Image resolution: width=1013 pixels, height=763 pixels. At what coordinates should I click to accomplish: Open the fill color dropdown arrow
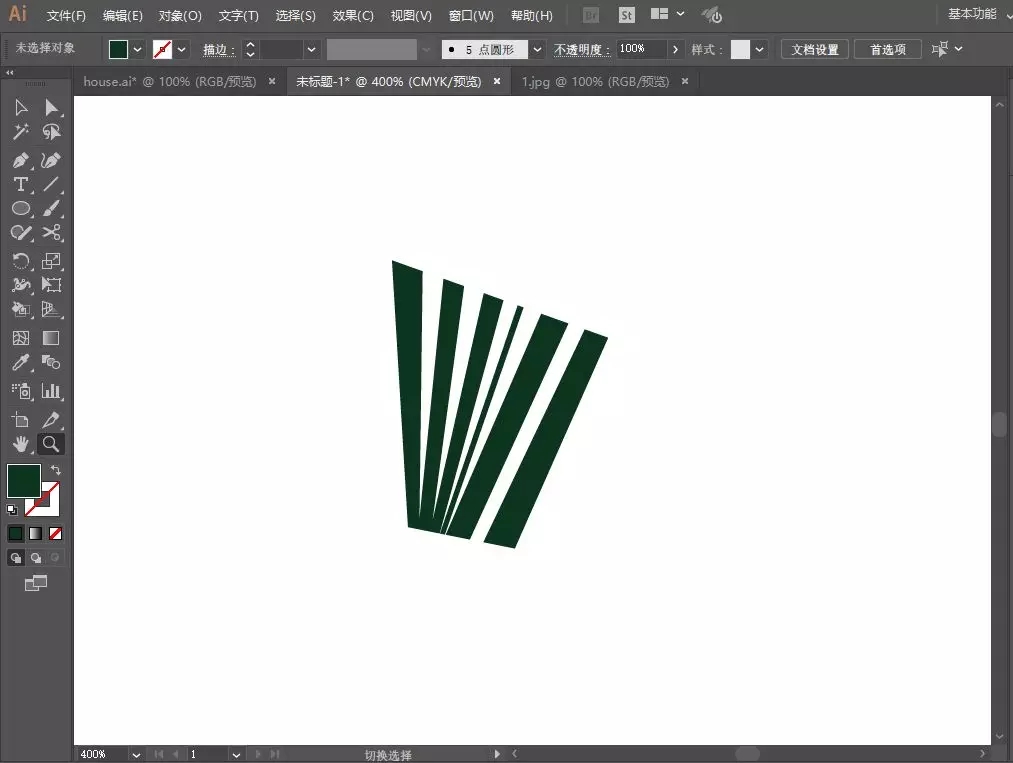(137, 49)
